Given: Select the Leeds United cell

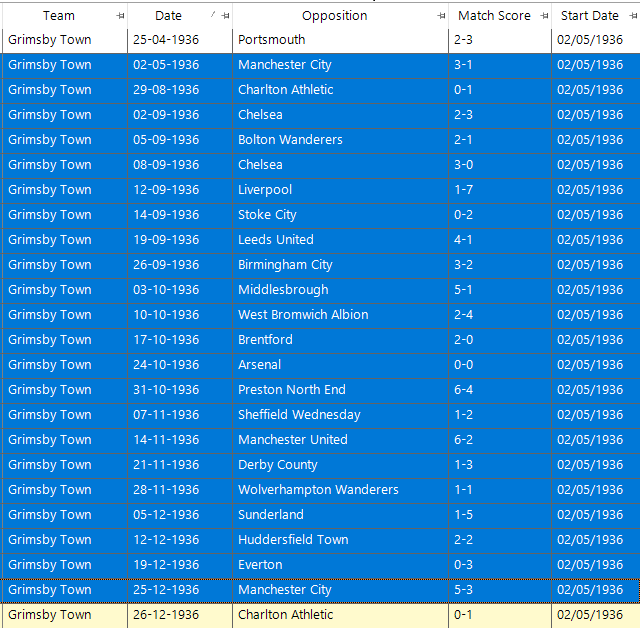Looking at the screenshot, I should 340,240.
